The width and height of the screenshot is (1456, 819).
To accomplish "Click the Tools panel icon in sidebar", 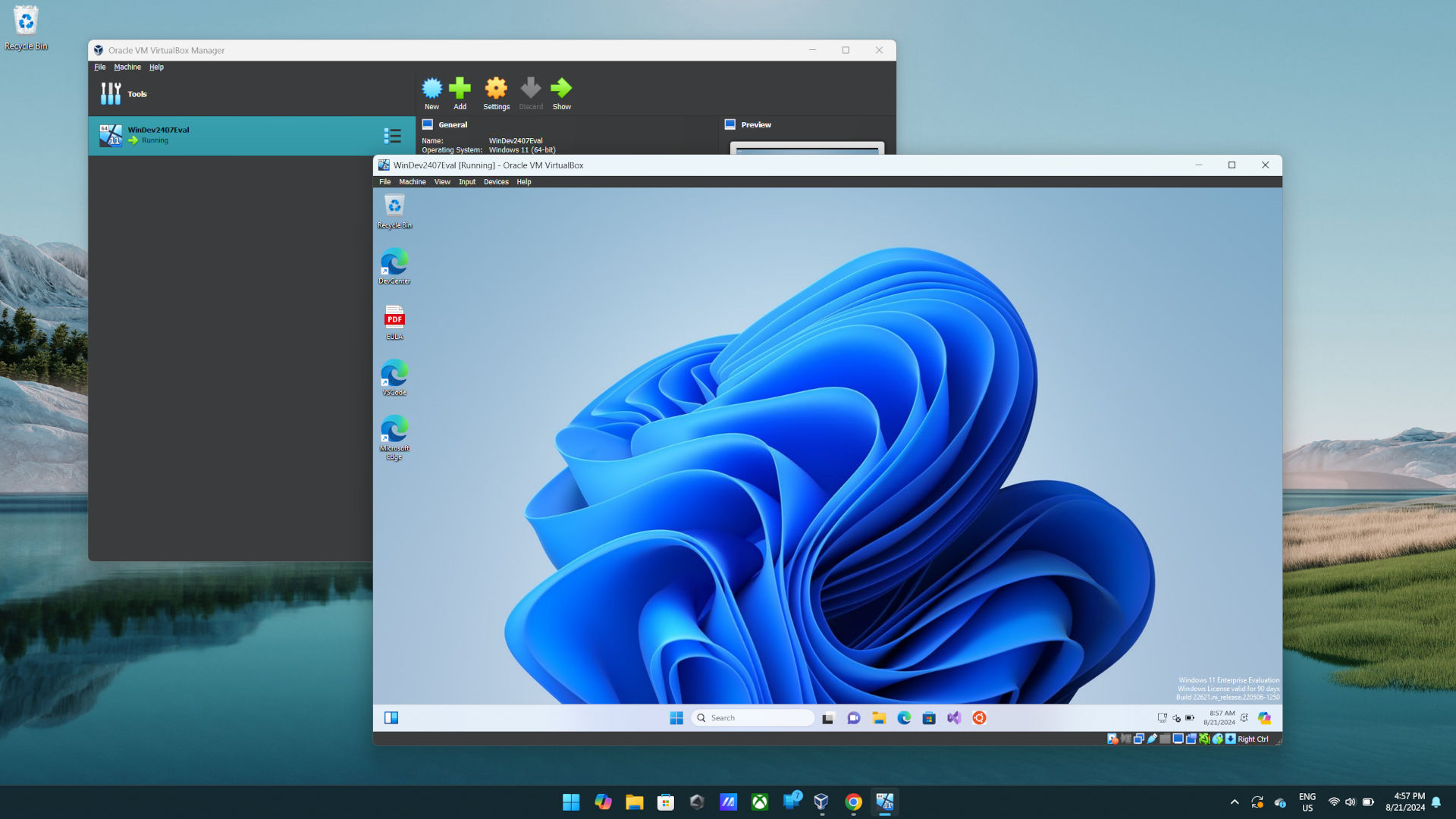I will point(109,93).
